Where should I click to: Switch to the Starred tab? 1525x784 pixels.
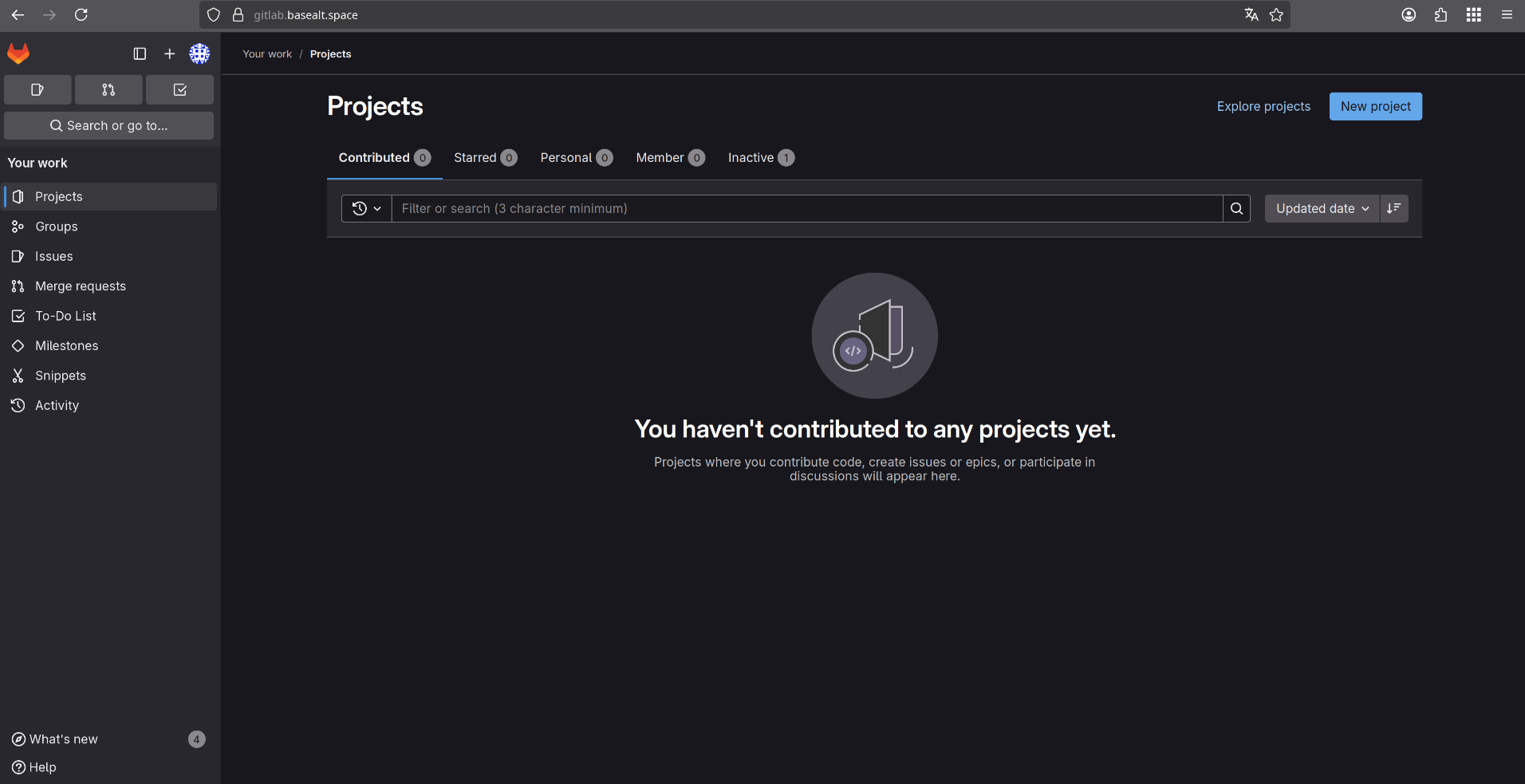pyautogui.click(x=485, y=158)
